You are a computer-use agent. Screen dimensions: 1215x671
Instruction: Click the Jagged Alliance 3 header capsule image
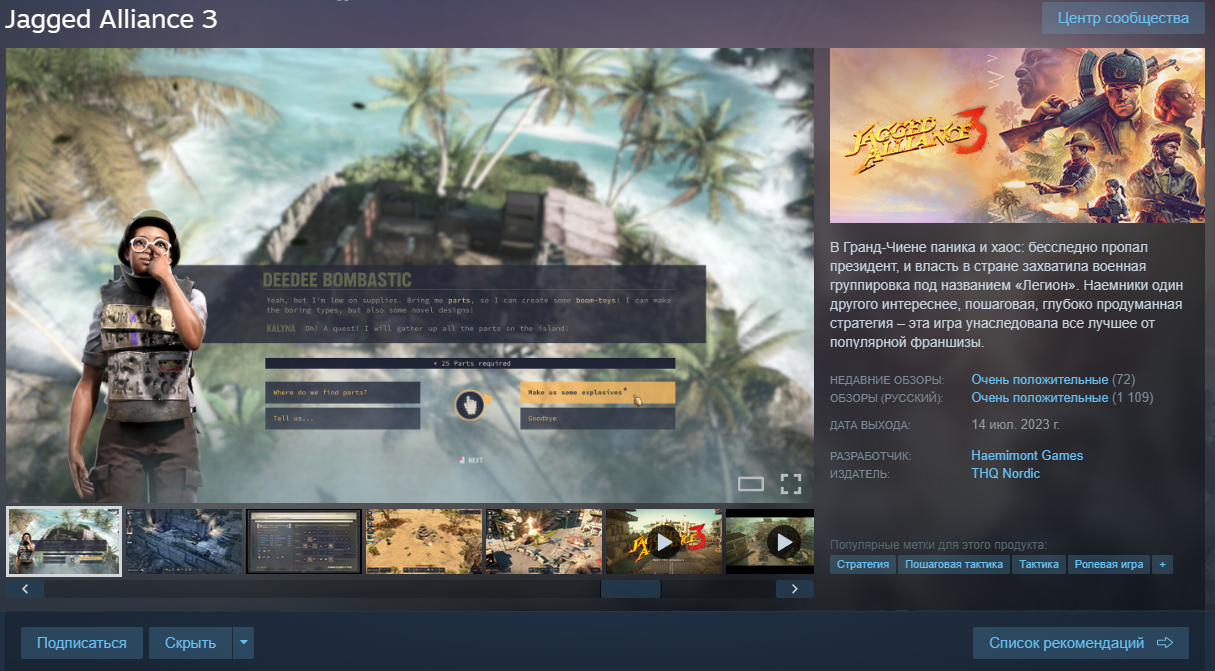1017,135
